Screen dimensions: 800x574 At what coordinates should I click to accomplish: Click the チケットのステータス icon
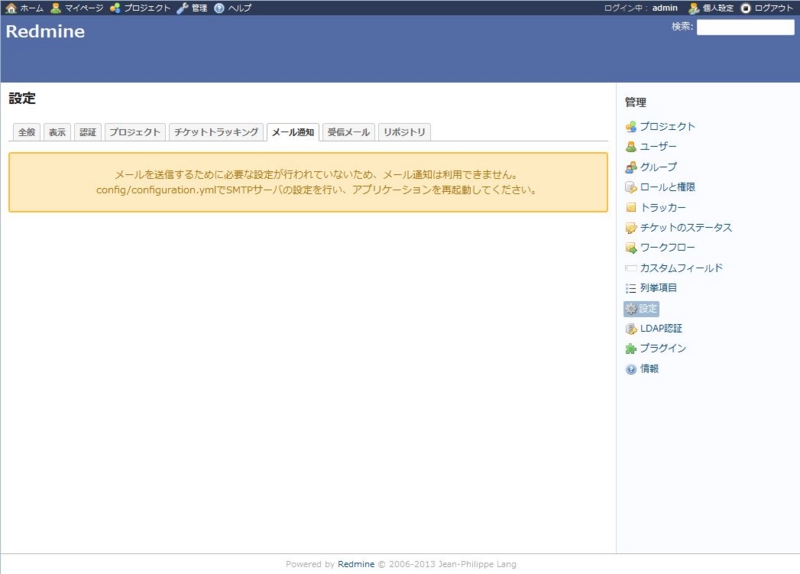click(x=631, y=228)
